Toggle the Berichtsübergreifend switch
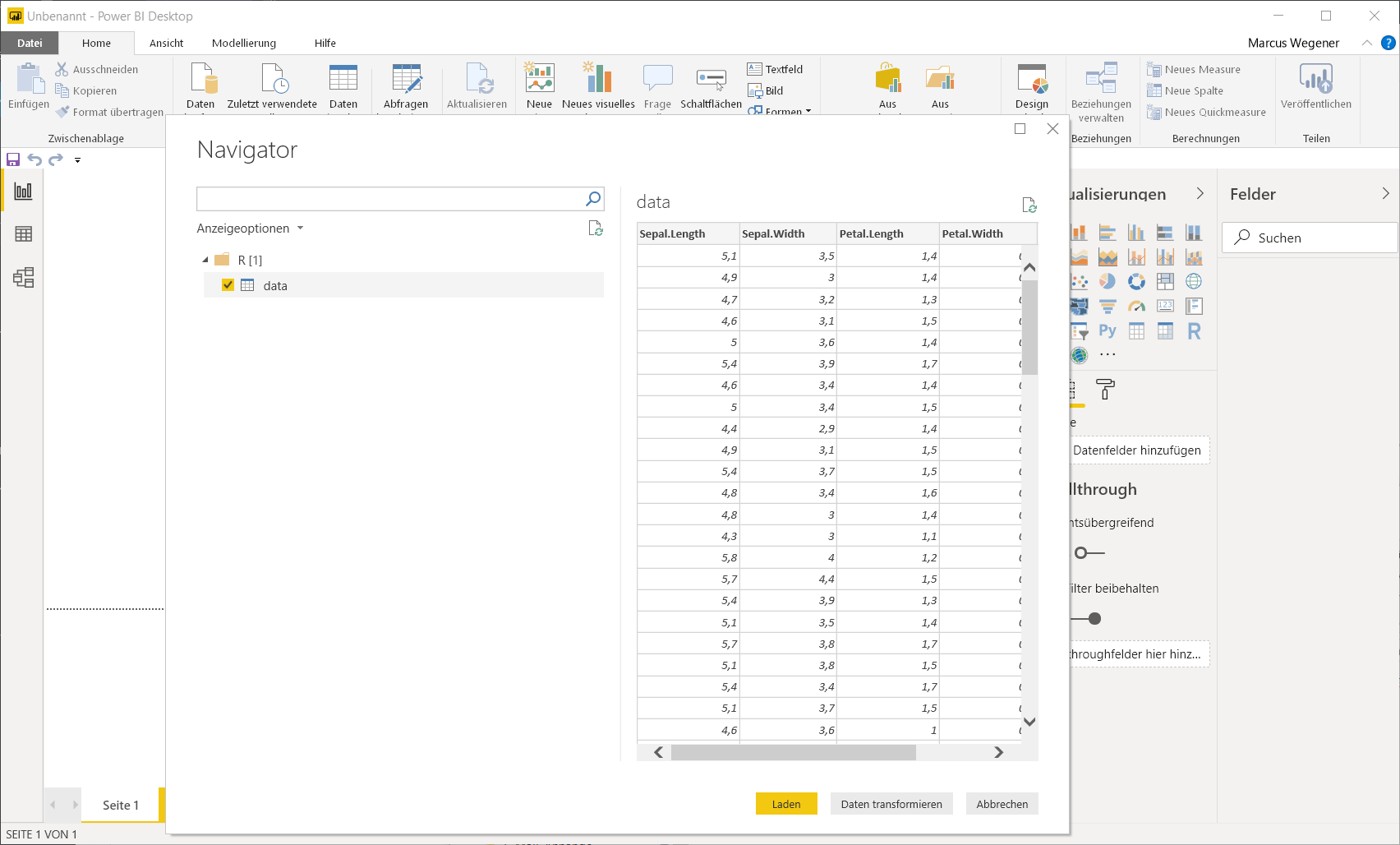The width and height of the screenshot is (1400, 845). (1089, 552)
